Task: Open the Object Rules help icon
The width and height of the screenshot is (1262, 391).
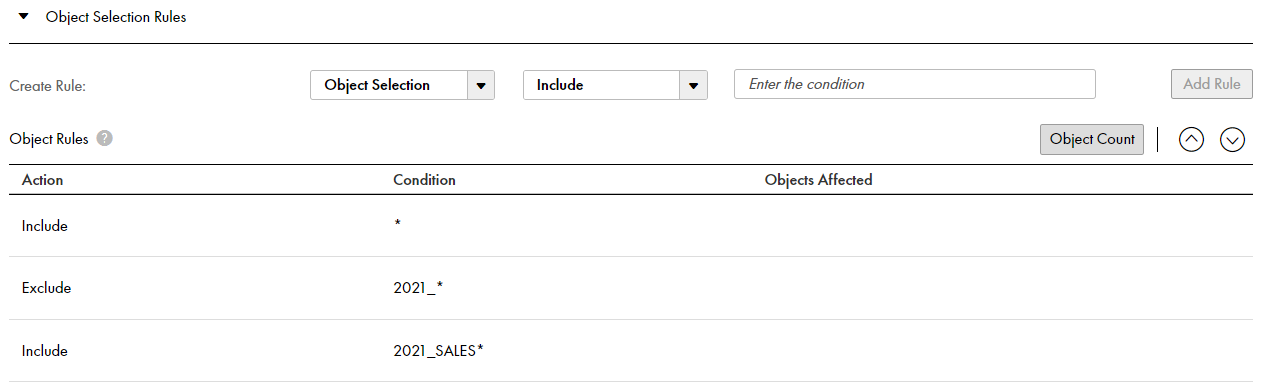Action: (104, 139)
